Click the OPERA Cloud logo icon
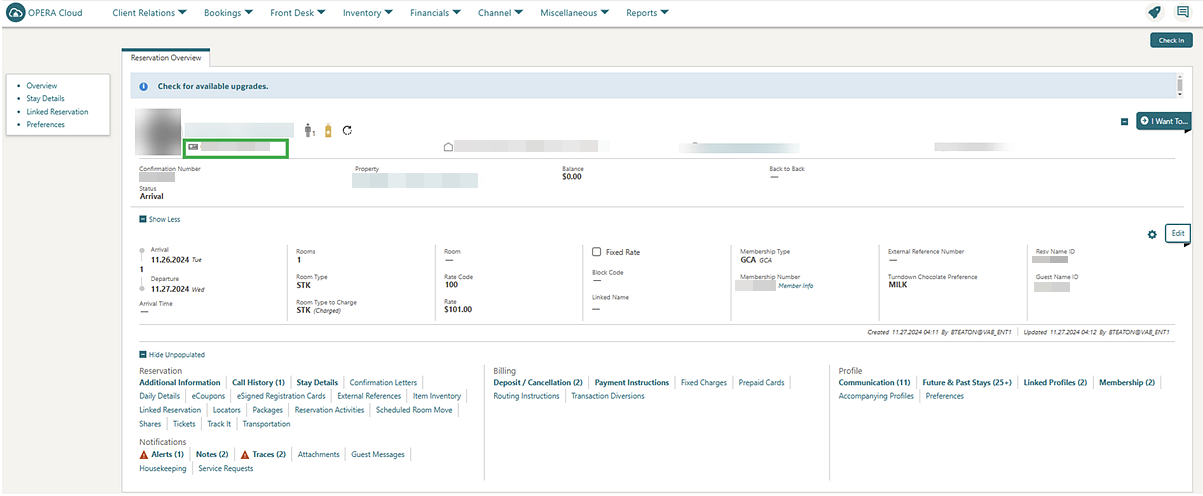 pos(16,13)
